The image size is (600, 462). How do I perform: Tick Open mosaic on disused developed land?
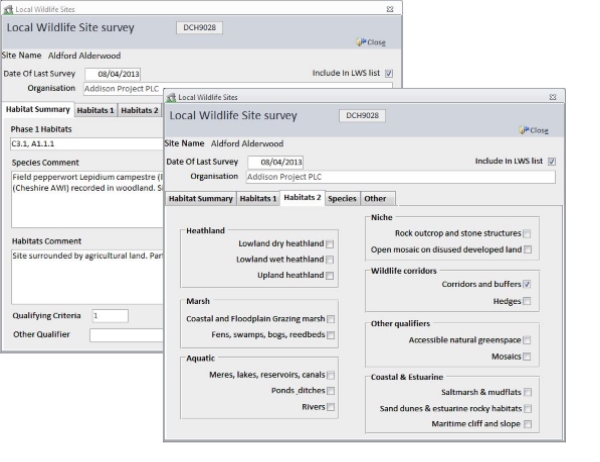(x=528, y=250)
